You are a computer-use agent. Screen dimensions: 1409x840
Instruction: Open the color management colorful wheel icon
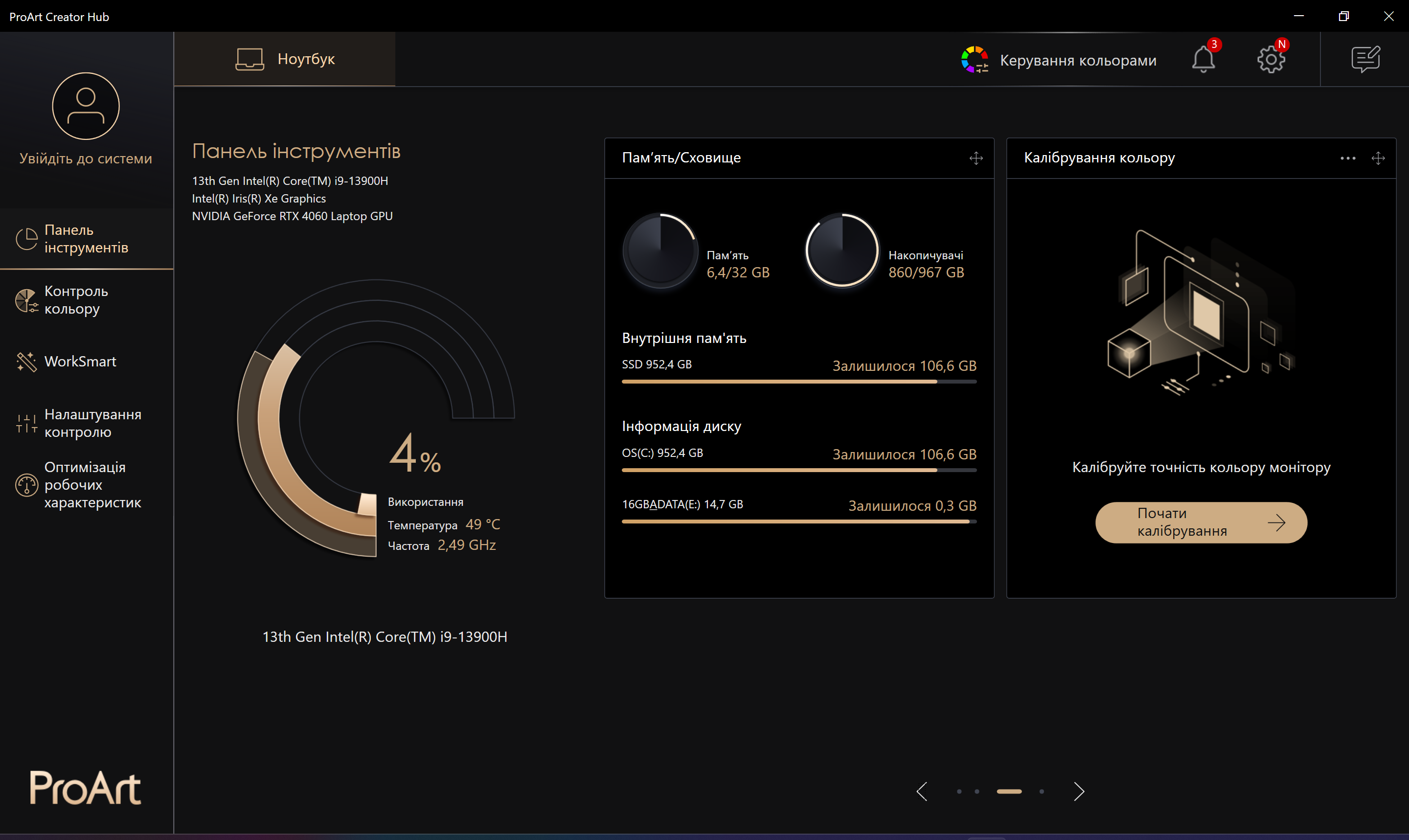(x=974, y=59)
